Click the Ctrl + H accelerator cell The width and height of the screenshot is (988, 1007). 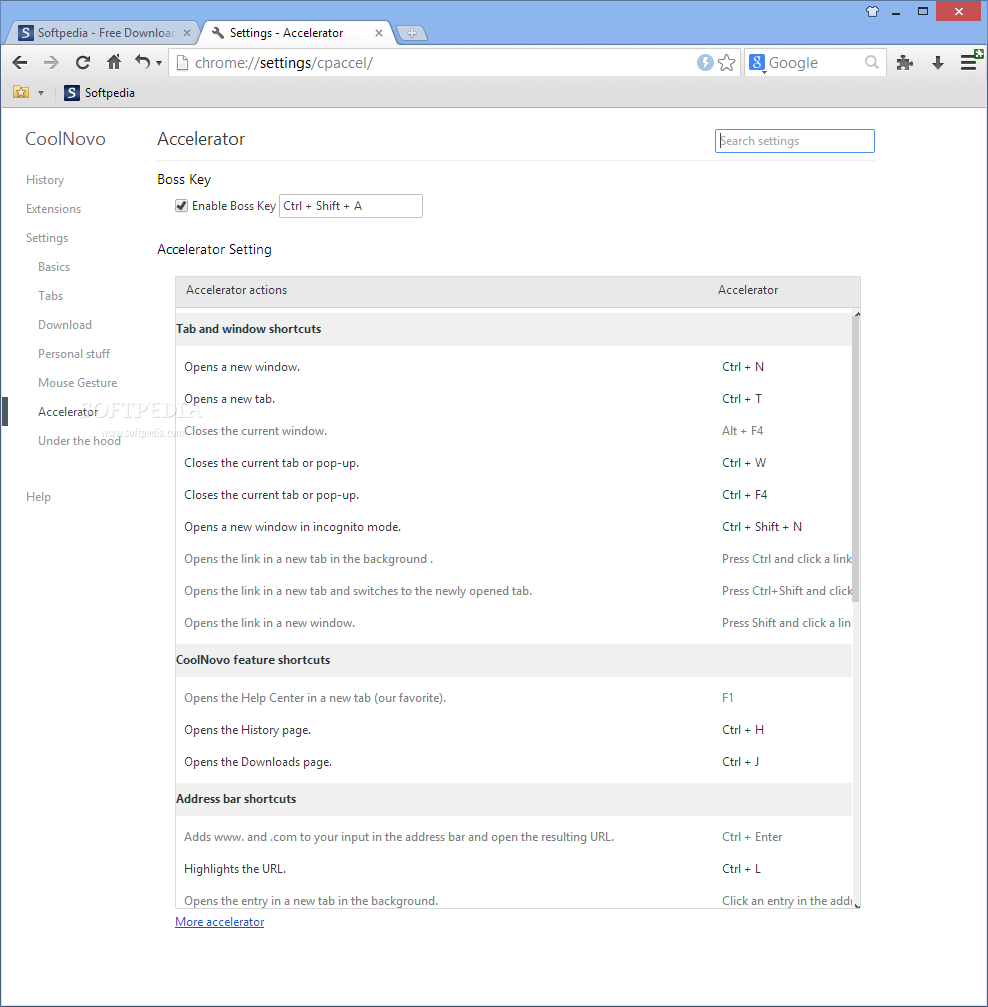pyautogui.click(x=743, y=730)
